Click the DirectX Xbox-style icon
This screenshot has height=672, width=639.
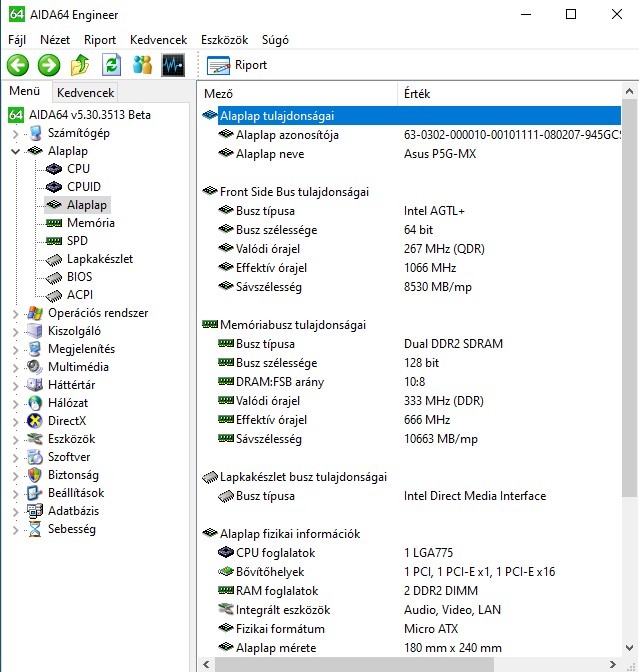(35, 421)
